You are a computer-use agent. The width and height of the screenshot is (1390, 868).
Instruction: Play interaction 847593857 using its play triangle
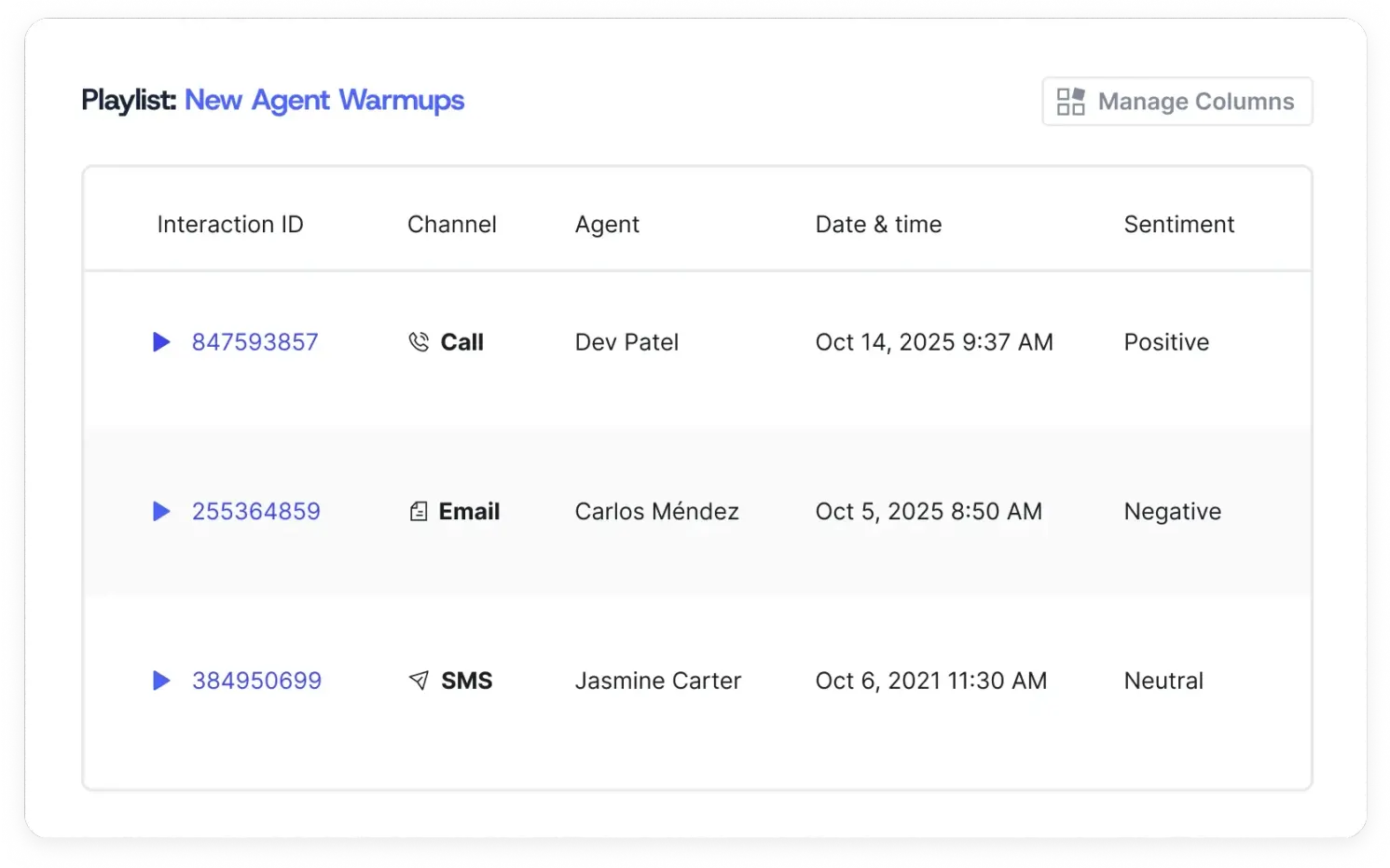(160, 341)
